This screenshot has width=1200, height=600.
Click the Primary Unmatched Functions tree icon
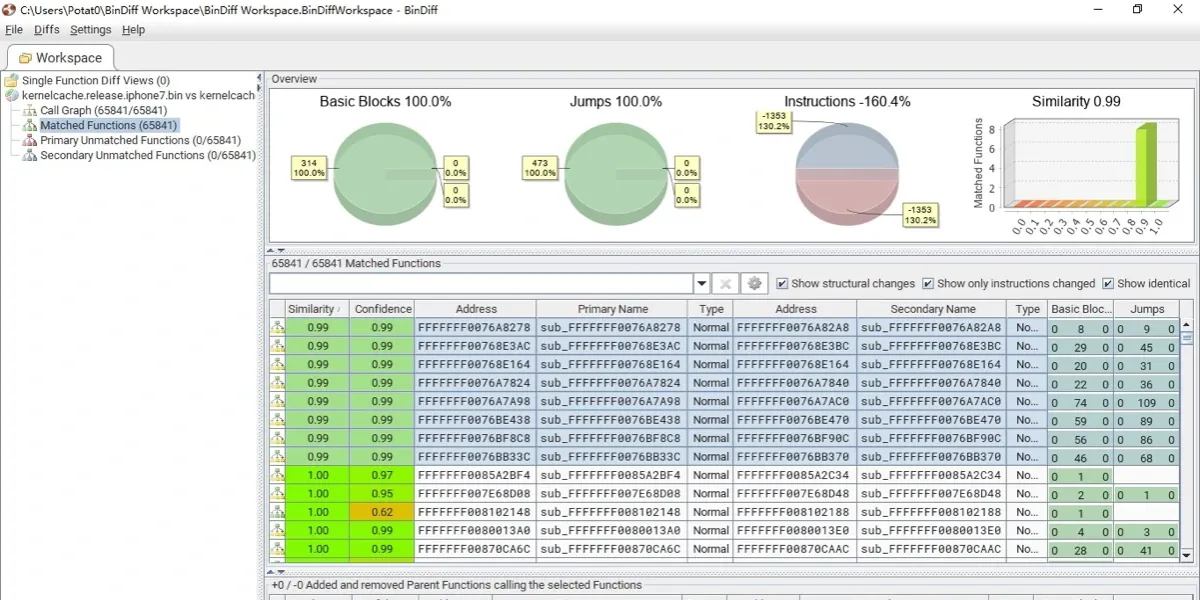tap(29, 140)
